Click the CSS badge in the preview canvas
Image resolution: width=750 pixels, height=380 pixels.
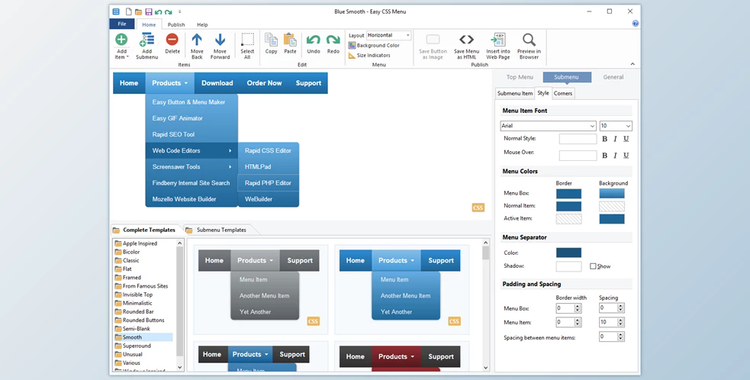coord(478,208)
